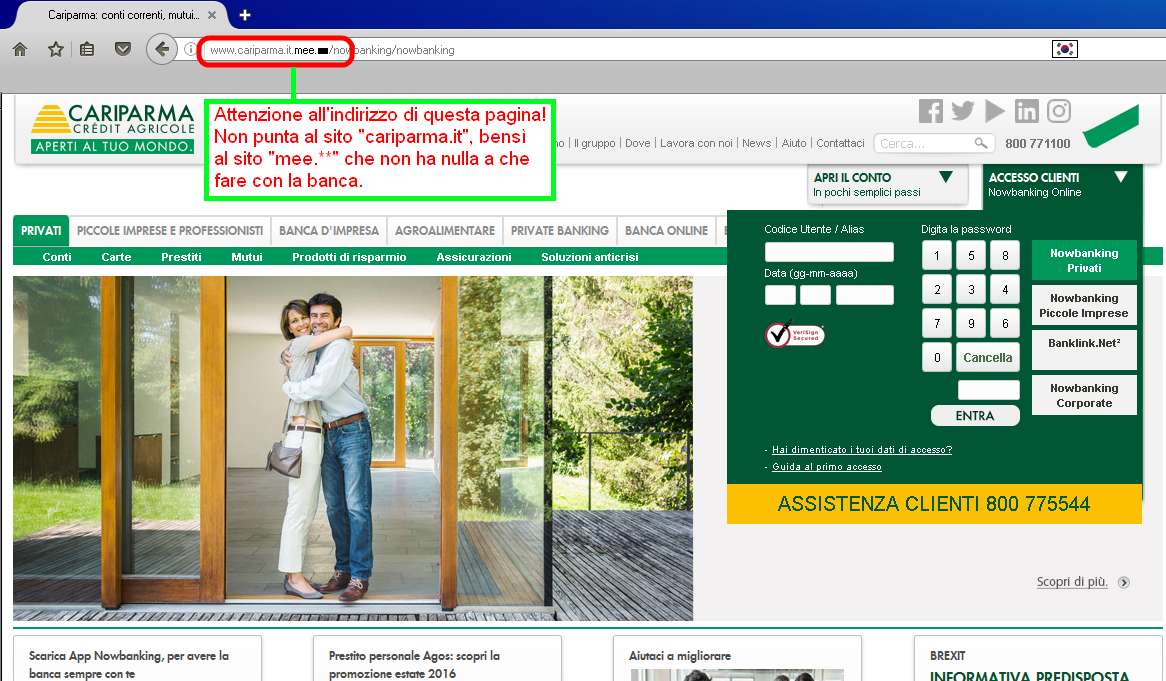Click keypad digit 5
1166x681 pixels.
pyautogui.click(x=971, y=255)
